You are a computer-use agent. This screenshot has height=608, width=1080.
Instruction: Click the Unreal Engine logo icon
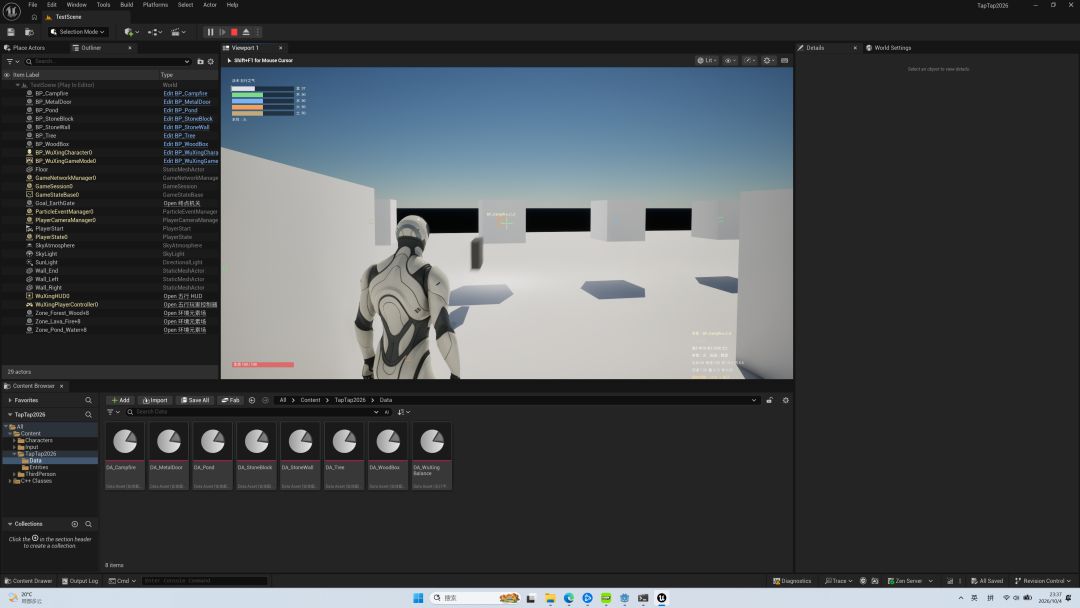click(x=12, y=11)
